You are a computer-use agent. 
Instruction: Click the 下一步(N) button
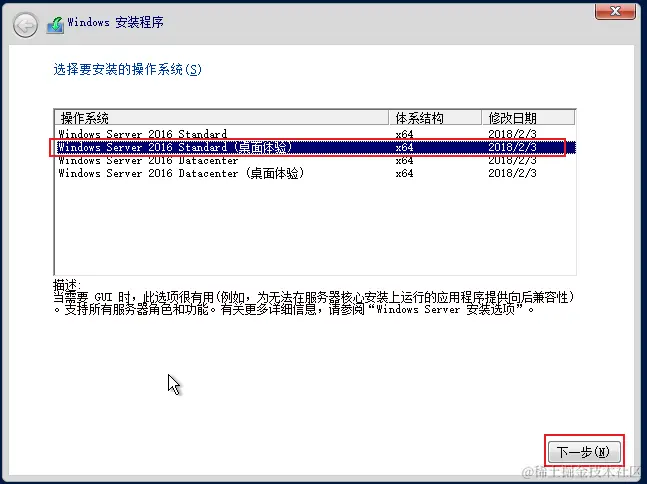[584, 452]
